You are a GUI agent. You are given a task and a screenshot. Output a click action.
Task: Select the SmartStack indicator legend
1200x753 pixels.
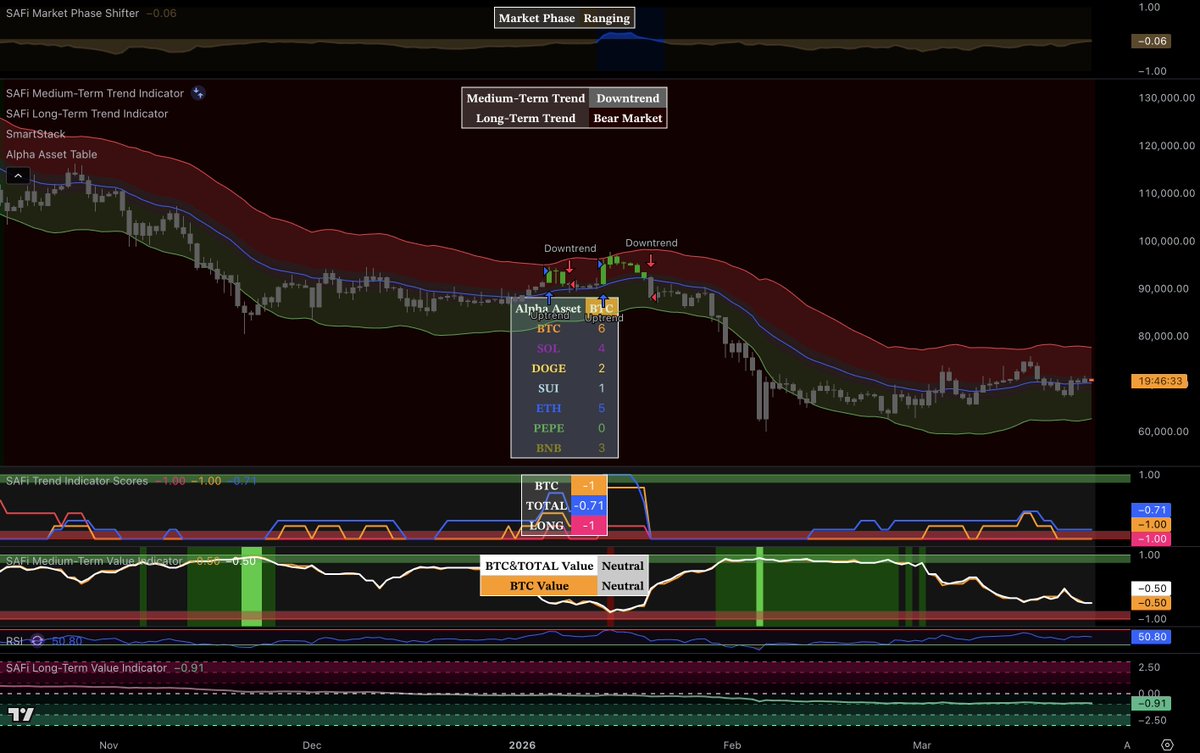tap(36, 134)
